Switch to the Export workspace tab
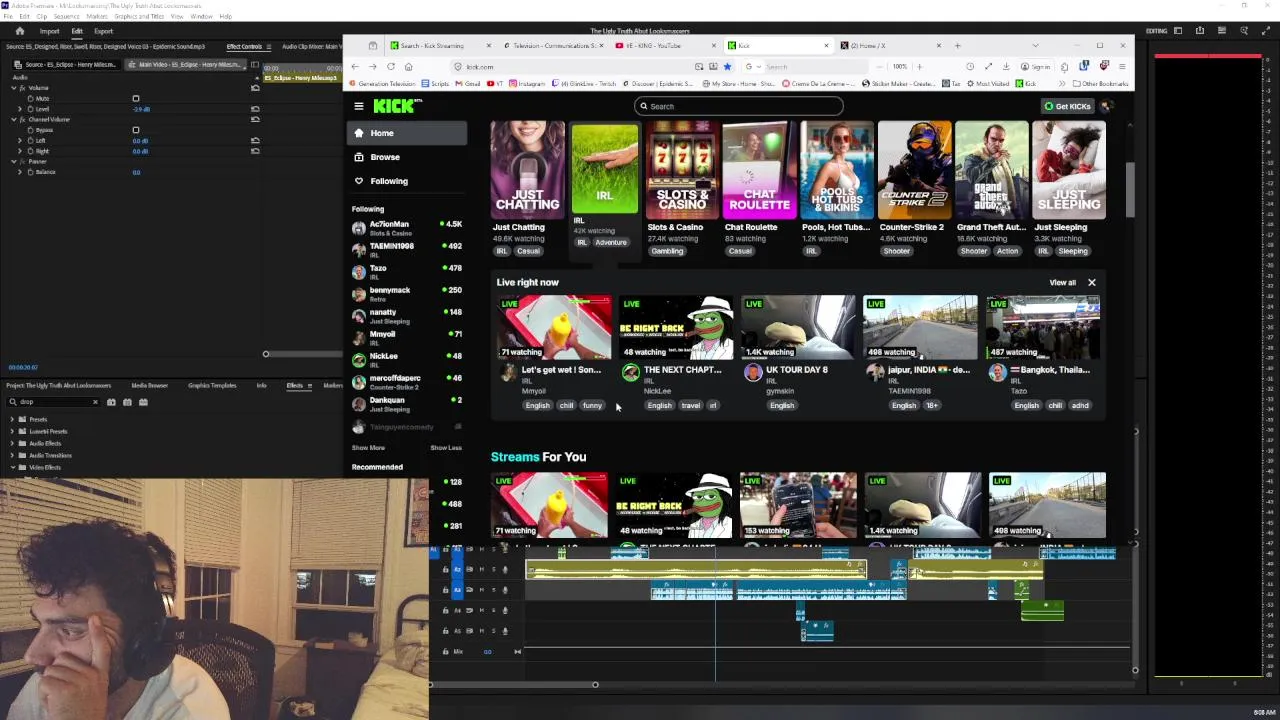 point(103,31)
